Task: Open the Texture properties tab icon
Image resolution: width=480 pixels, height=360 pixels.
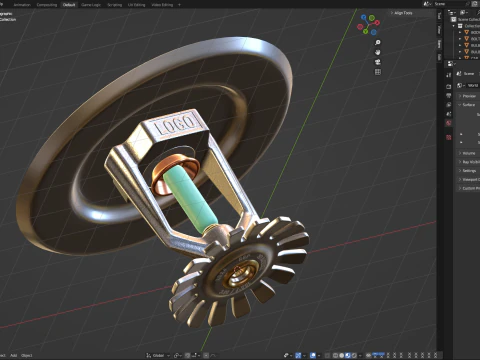Action: click(x=449, y=137)
